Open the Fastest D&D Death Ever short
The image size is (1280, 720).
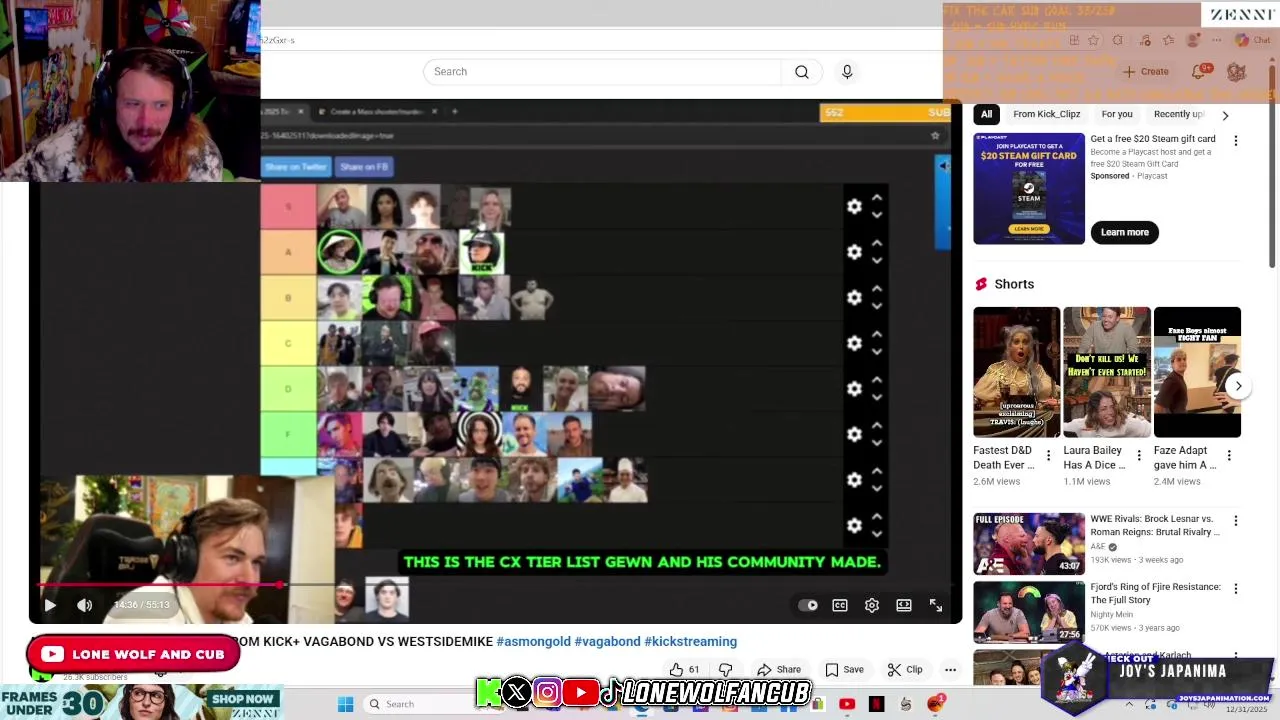click(1016, 372)
